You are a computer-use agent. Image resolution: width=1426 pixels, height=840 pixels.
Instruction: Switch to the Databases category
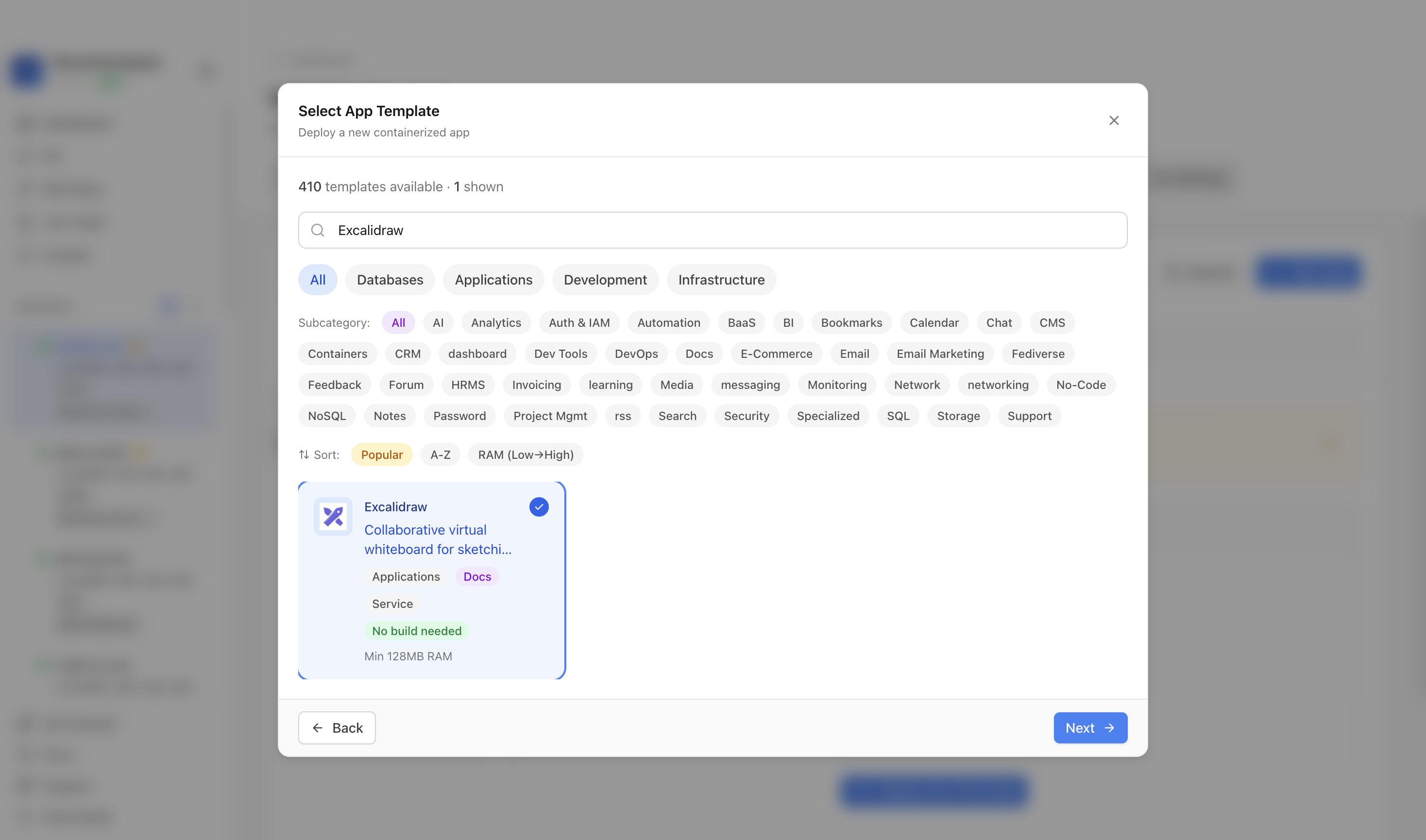[x=390, y=280]
